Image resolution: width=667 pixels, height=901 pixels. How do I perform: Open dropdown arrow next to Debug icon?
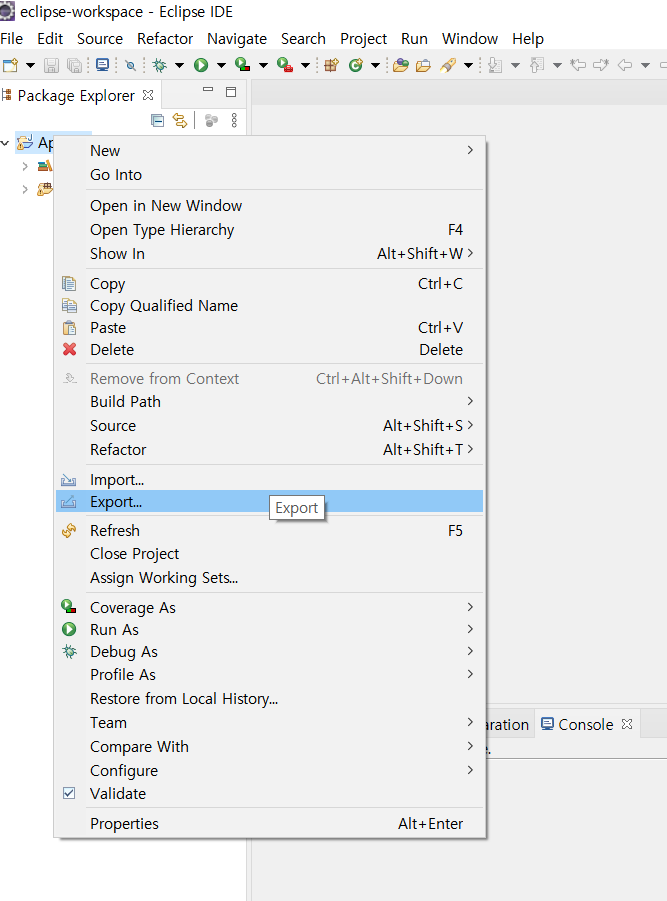pos(179,65)
